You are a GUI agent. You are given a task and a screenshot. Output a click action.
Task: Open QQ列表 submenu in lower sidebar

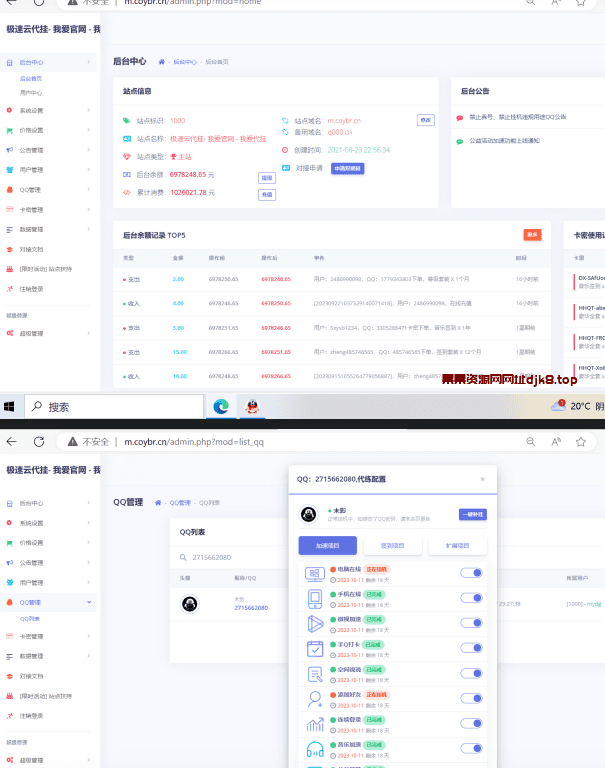[x=30, y=619]
